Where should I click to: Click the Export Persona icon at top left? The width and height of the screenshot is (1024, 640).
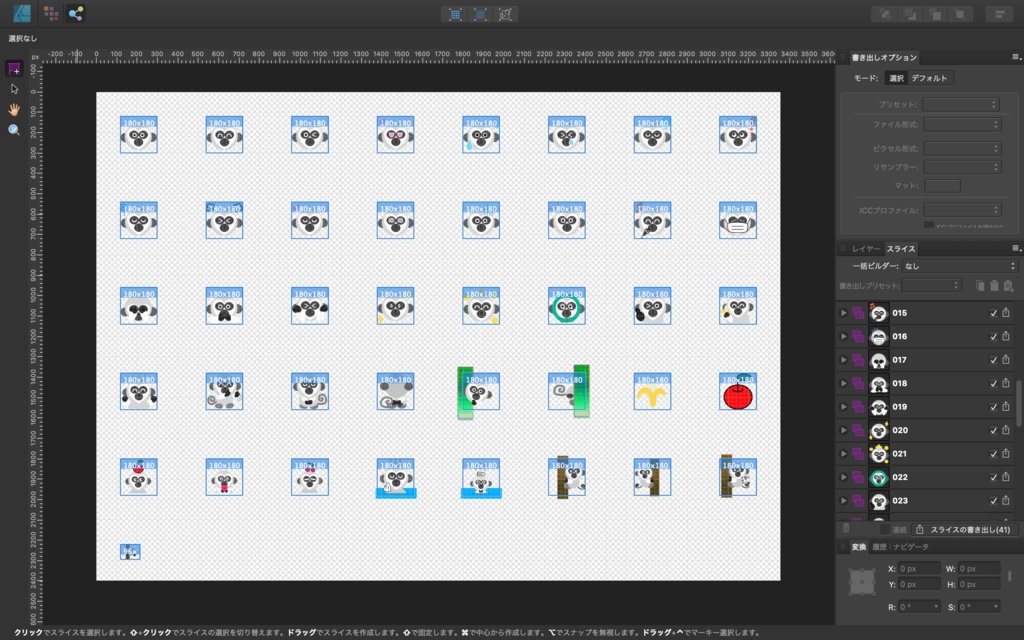point(78,14)
